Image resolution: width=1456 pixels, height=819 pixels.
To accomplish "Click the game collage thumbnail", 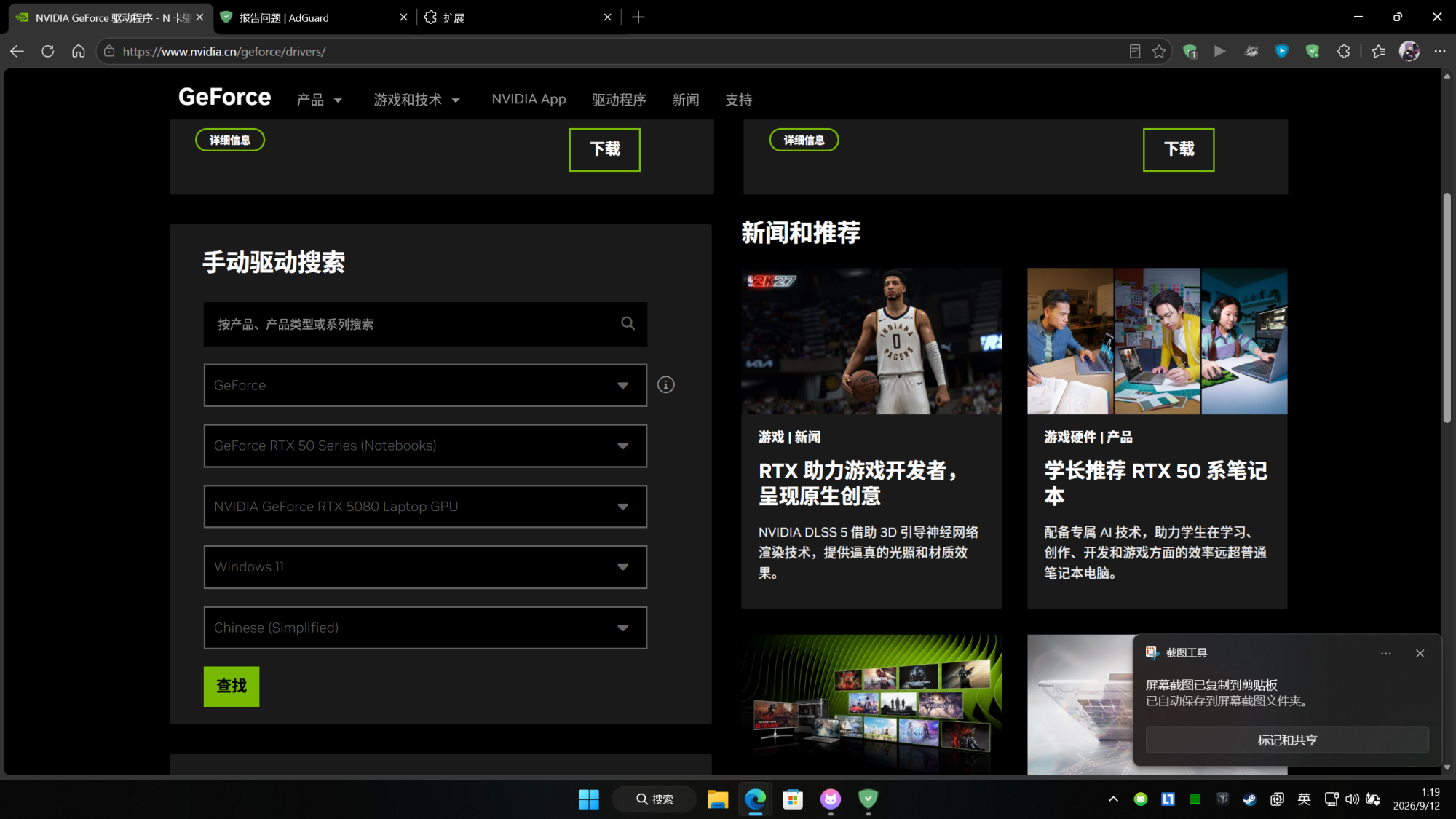I will coord(871,703).
